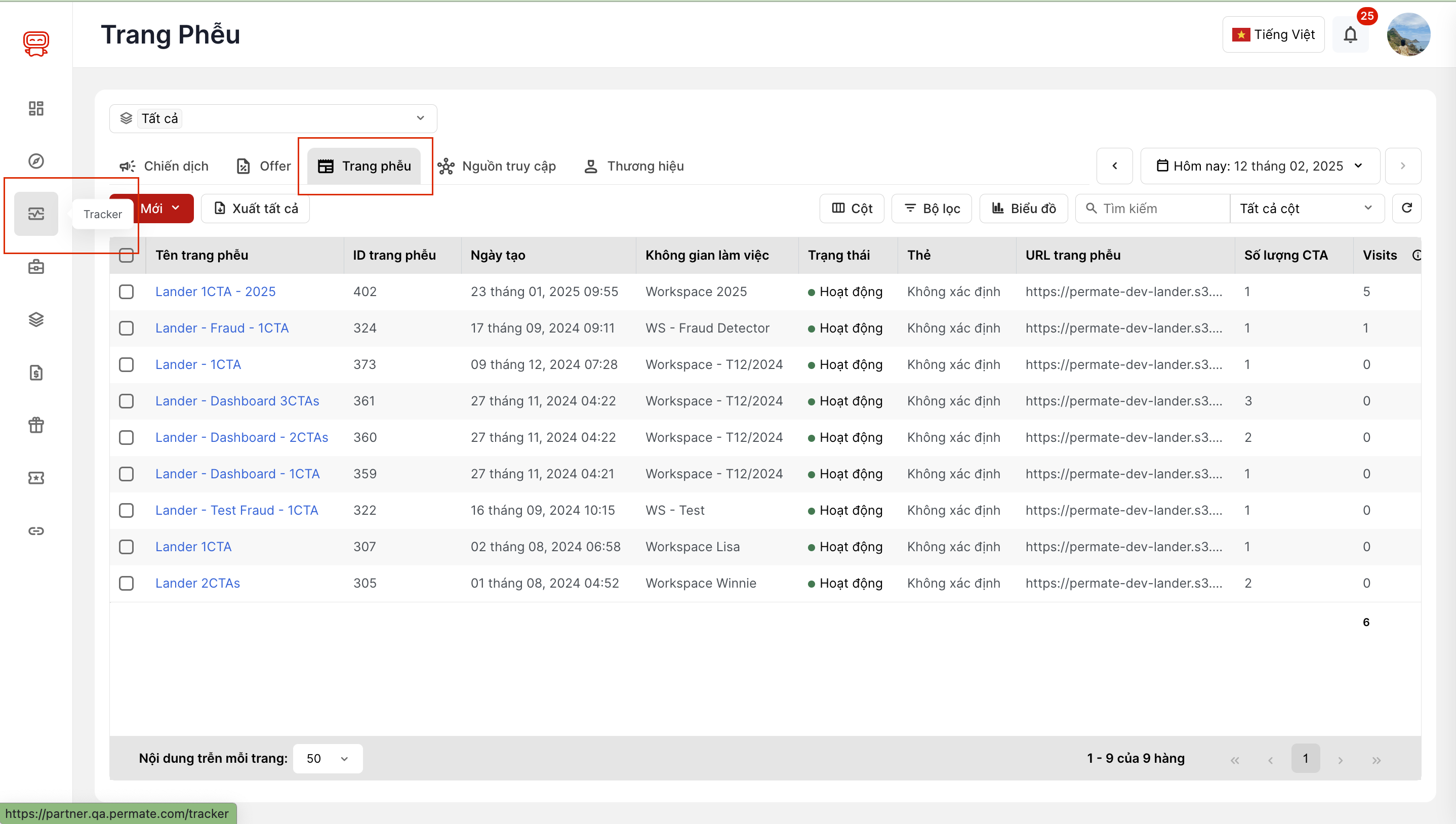Open the Bộ lọc filter button

point(932,208)
